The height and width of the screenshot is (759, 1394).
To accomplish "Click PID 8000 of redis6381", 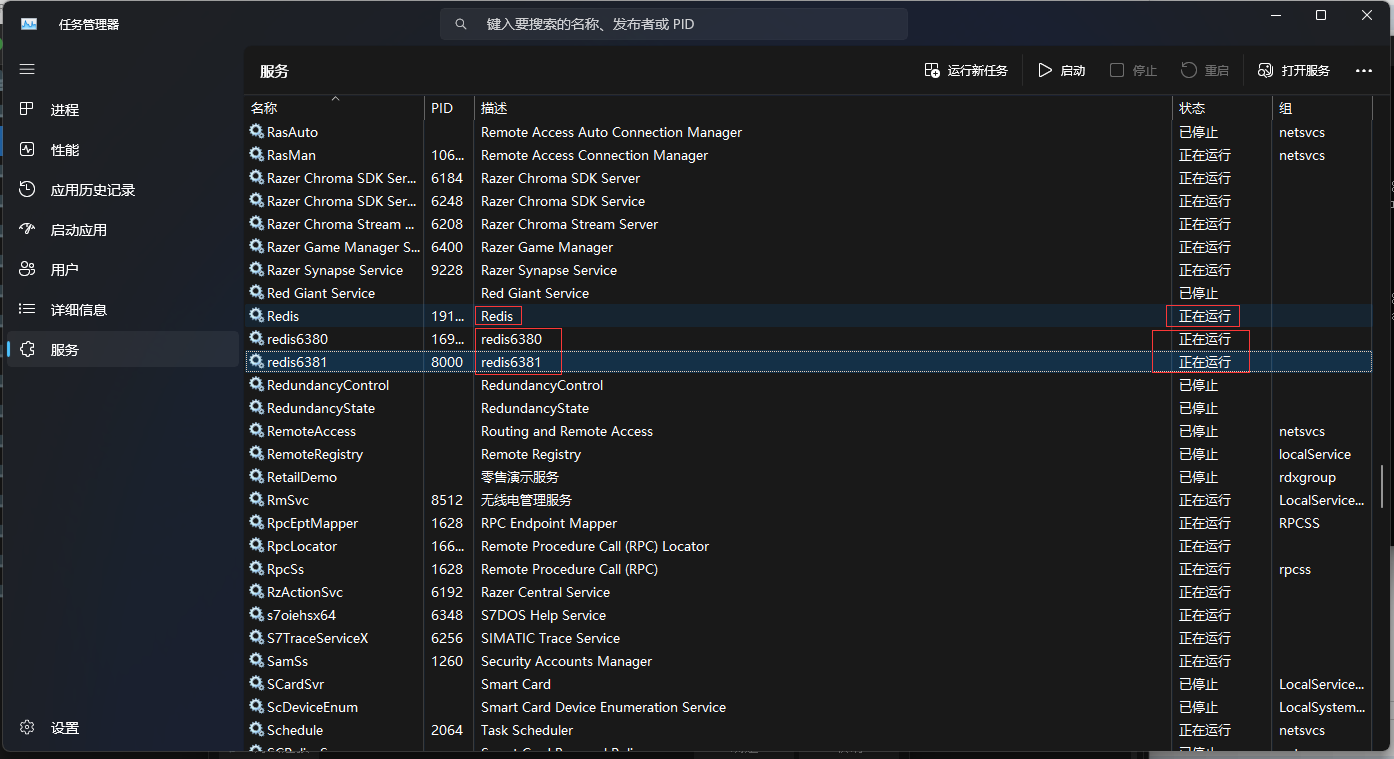I will tap(447, 362).
